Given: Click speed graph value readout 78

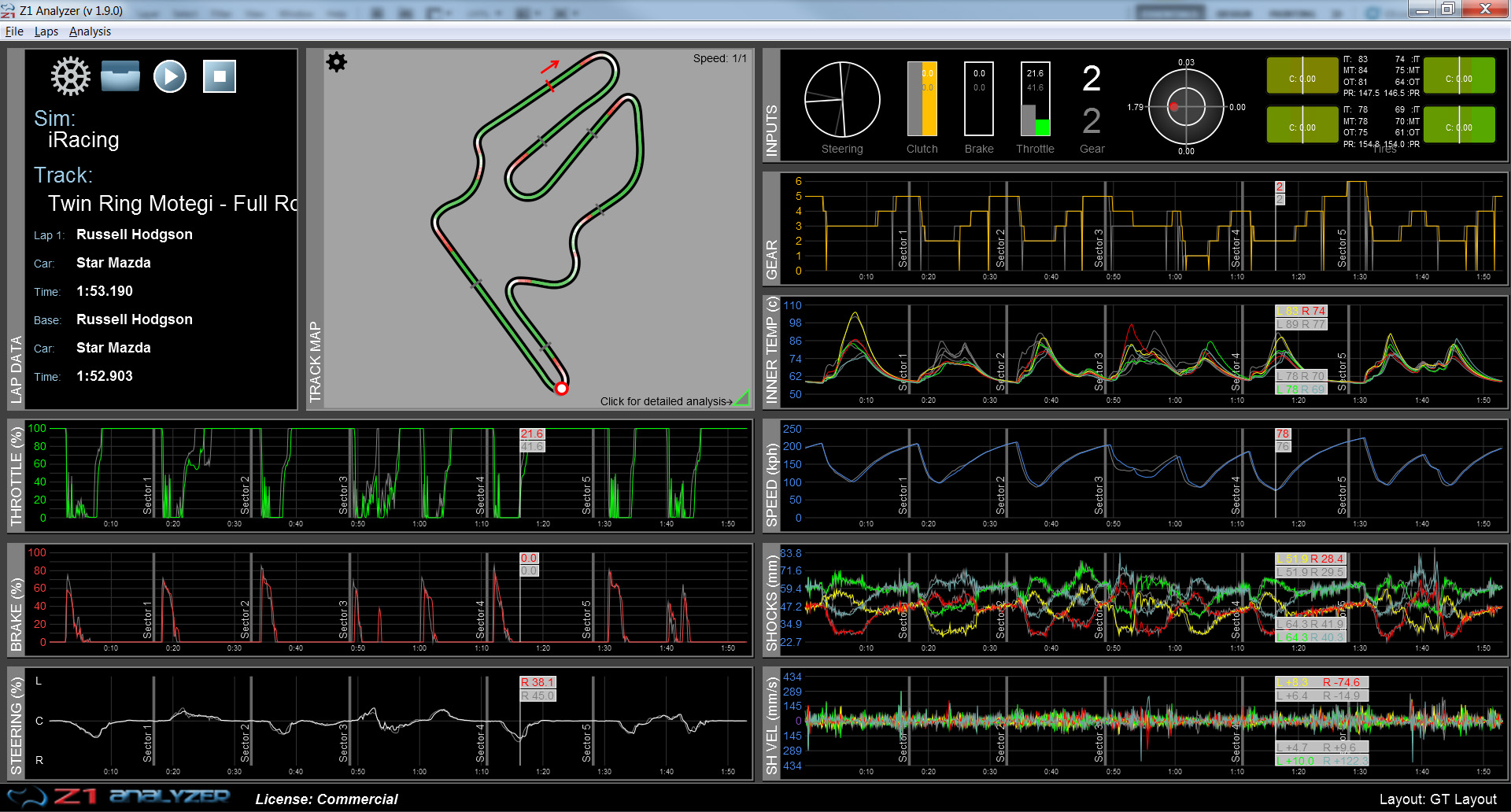Looking at the screenshot, I should 1283,434.
